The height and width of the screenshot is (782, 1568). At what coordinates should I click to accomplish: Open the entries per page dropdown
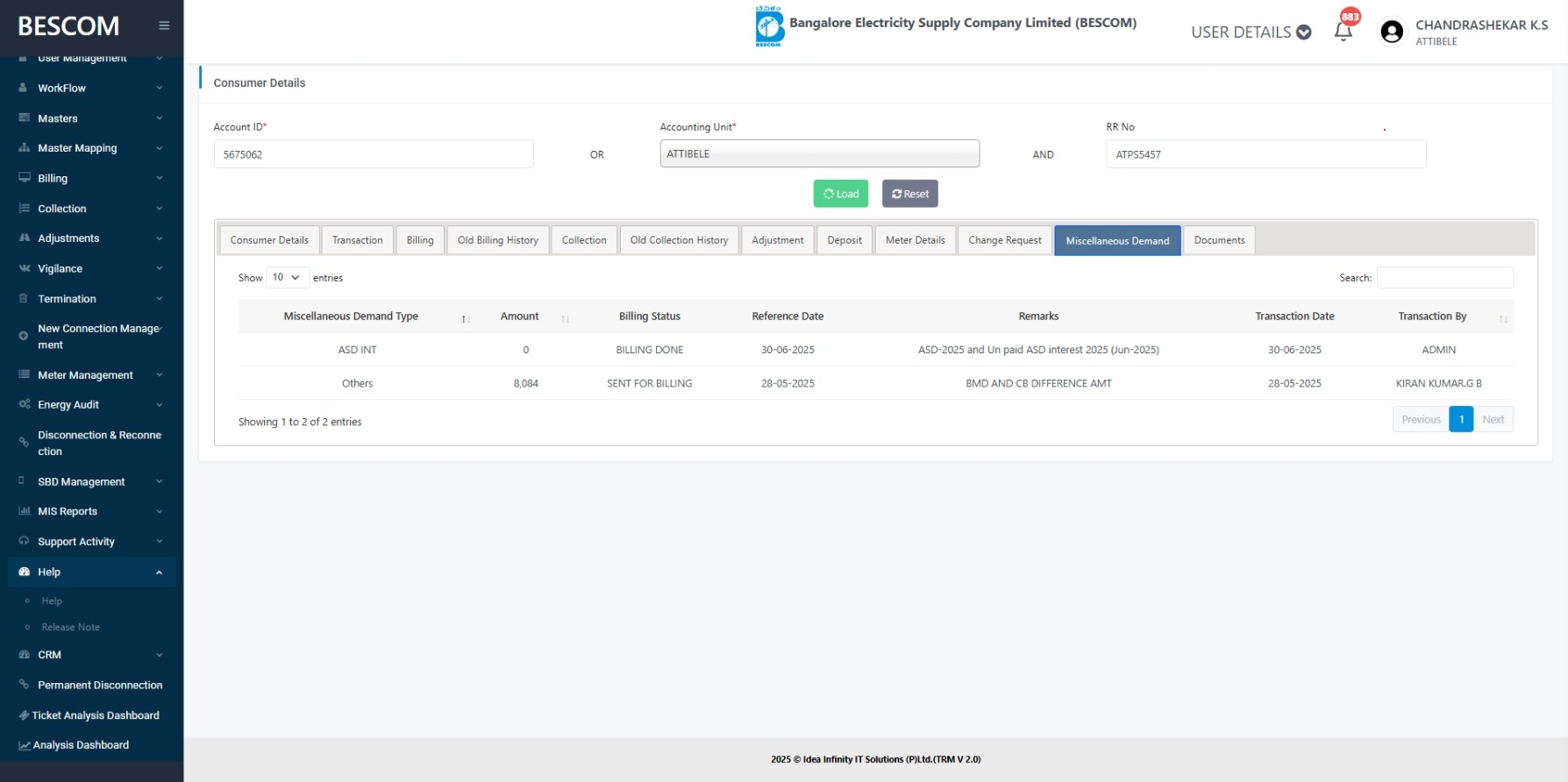click(287, 277)
